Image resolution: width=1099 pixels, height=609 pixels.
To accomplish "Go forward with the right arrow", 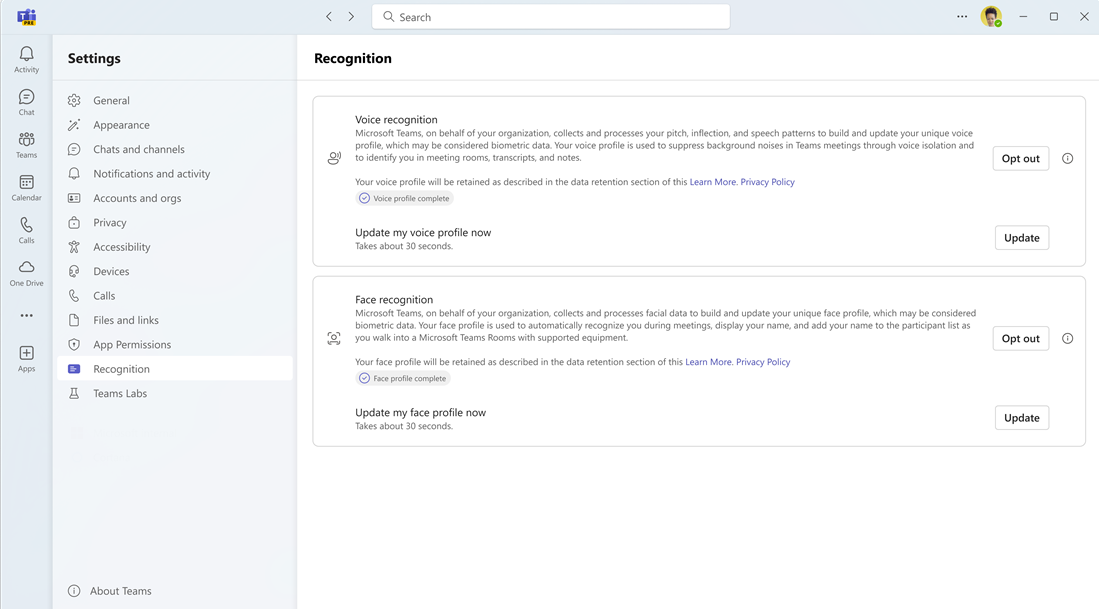I will (351, 17).
